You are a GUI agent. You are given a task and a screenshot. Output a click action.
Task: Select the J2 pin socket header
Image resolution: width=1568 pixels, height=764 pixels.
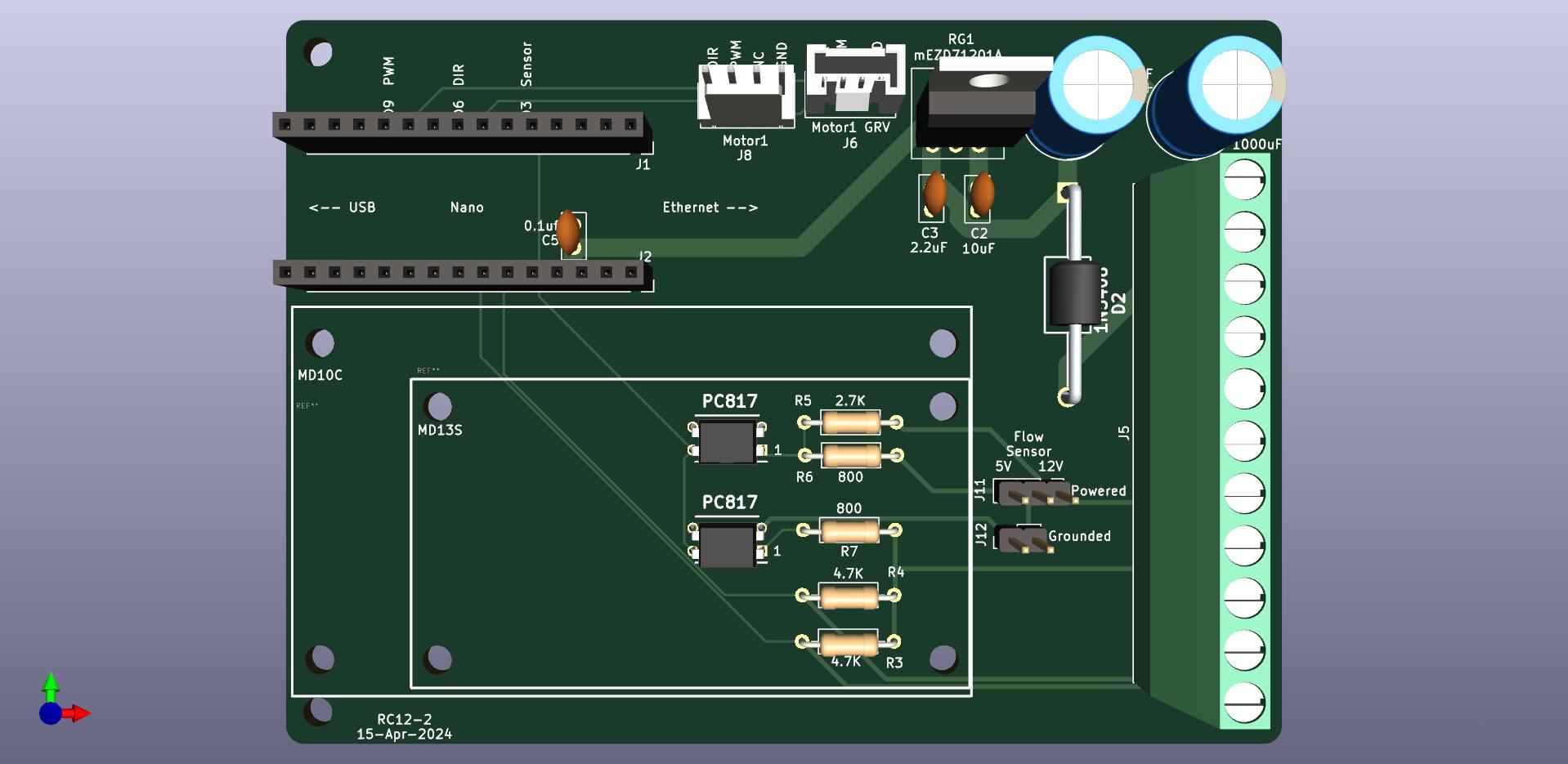pos(462,275)
